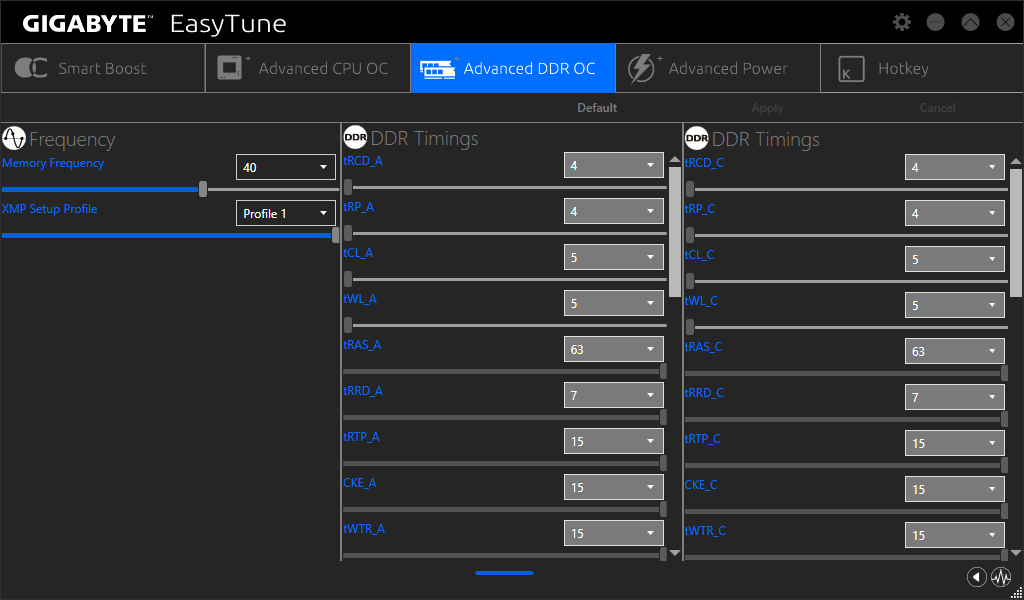
Task: Click the tWTR_C label
Action: pos(705,531)
